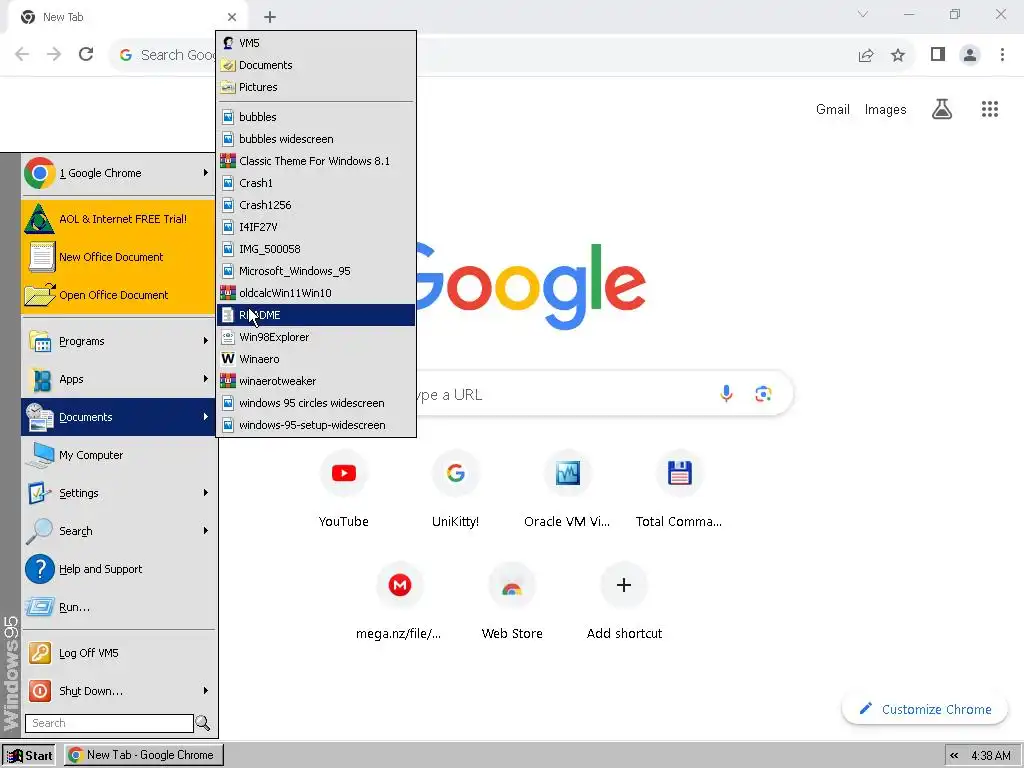Open the Chrome profile avatar
The image size is (1024, 768).
pyautogui.click(x=970, y=55)
